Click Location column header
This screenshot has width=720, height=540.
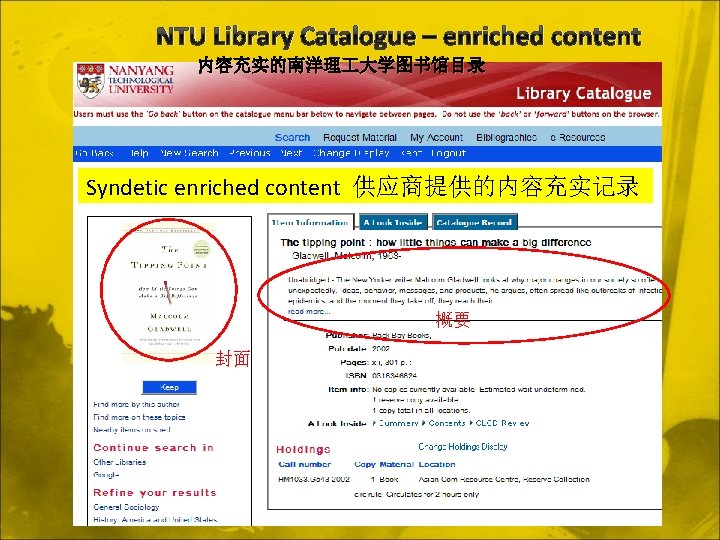pyautogui.click(x=437, y=464)
